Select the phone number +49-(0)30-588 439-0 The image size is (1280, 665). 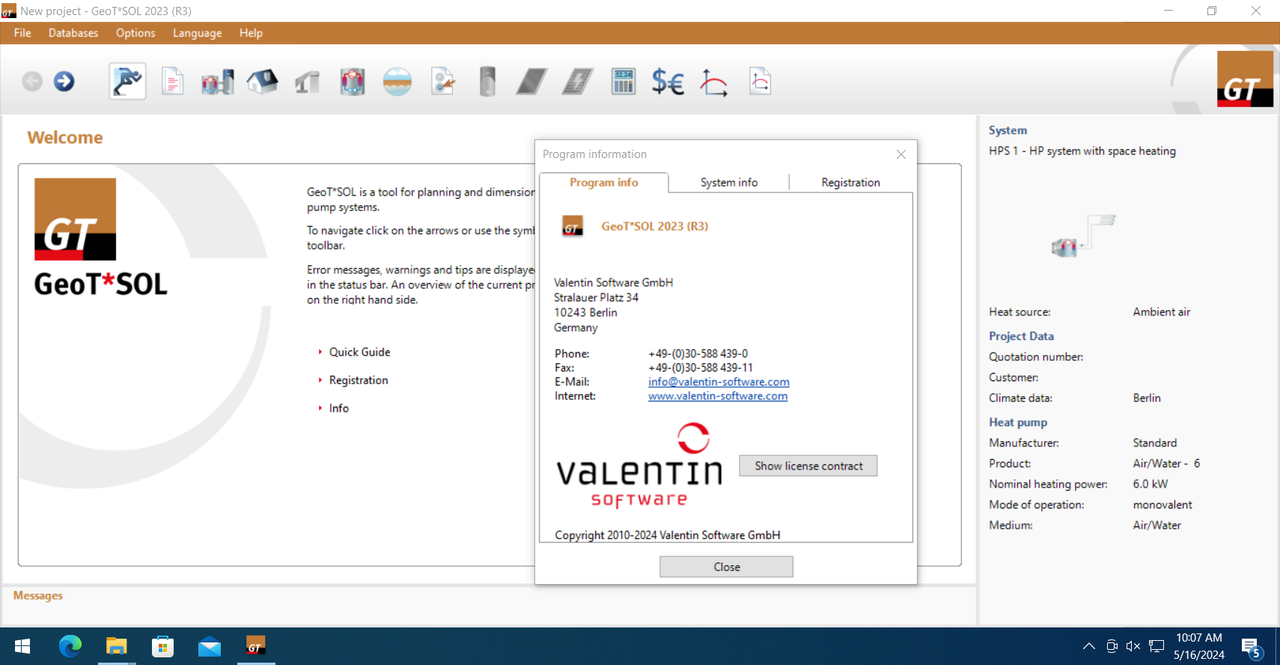(x=698, y=354)
